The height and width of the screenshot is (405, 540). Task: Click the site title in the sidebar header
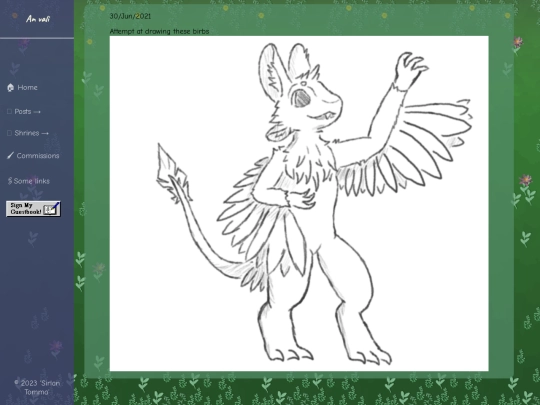point(38,19)
